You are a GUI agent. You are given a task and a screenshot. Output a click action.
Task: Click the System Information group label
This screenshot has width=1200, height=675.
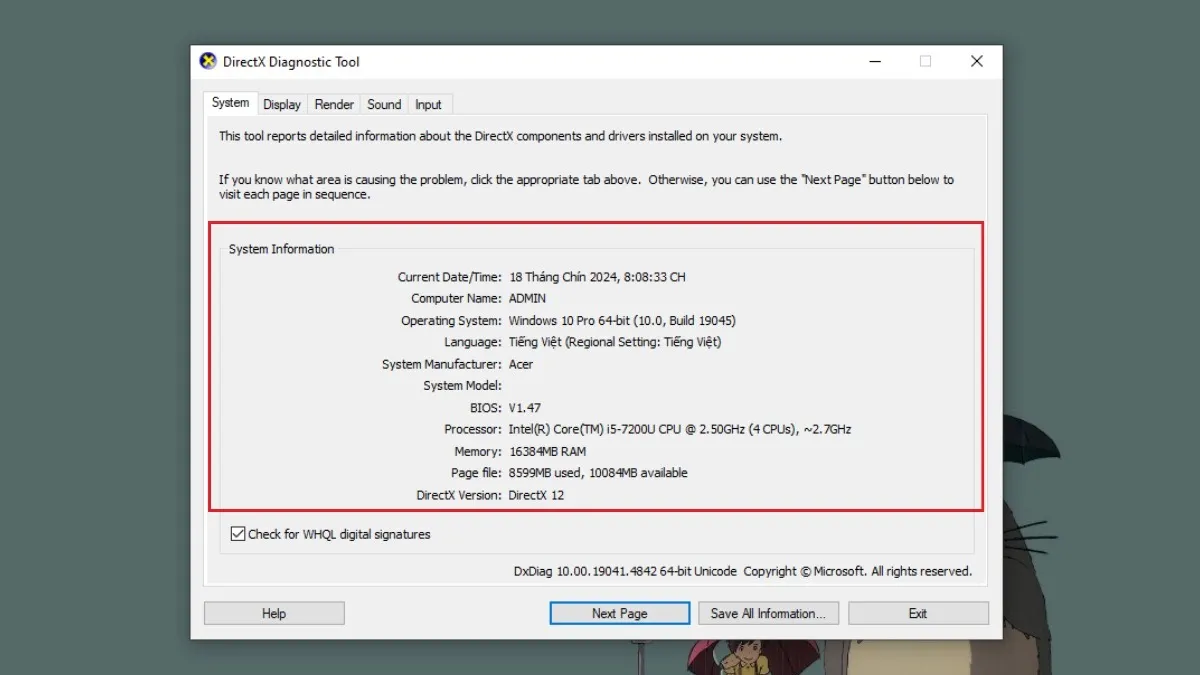pos(281,249)
